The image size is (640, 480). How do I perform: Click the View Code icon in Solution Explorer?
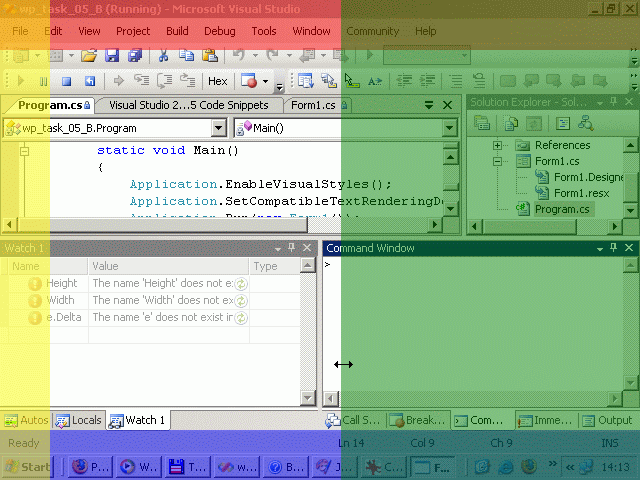pyautogui.click(x=563, y=123)
